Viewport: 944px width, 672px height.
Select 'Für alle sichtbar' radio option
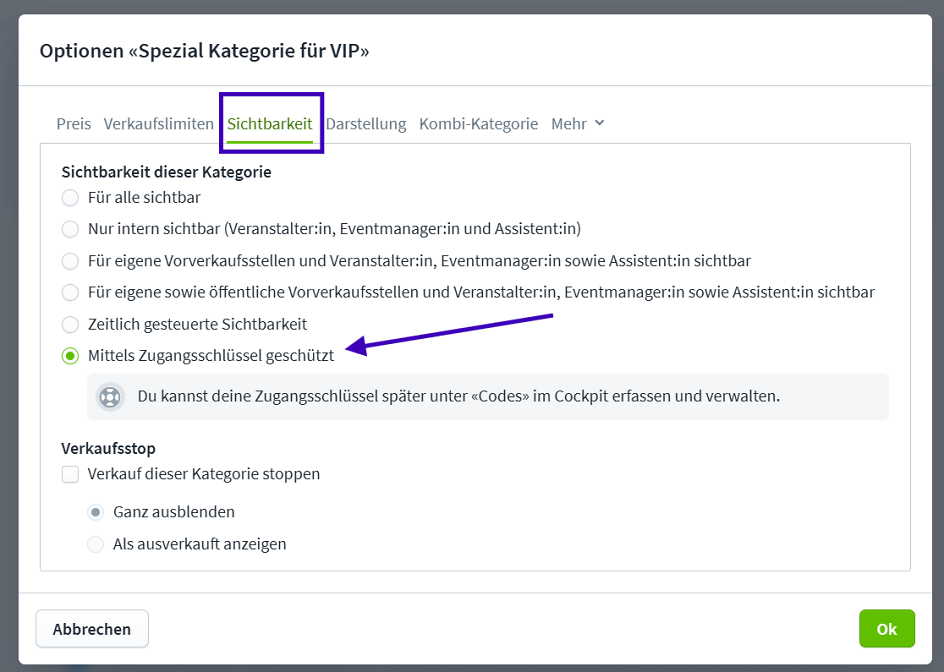pyautogui.click(x=70, y=198)
